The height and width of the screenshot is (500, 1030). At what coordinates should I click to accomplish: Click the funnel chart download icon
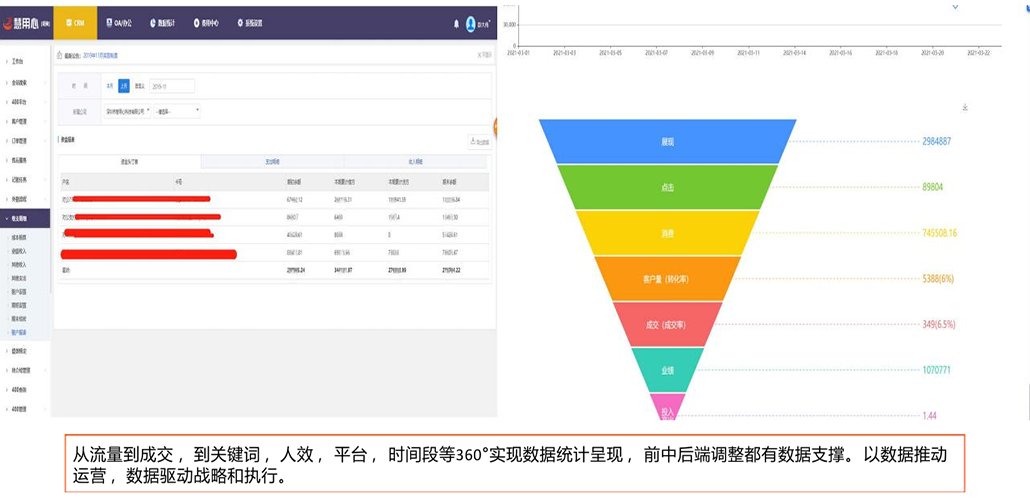coord(965,106)
